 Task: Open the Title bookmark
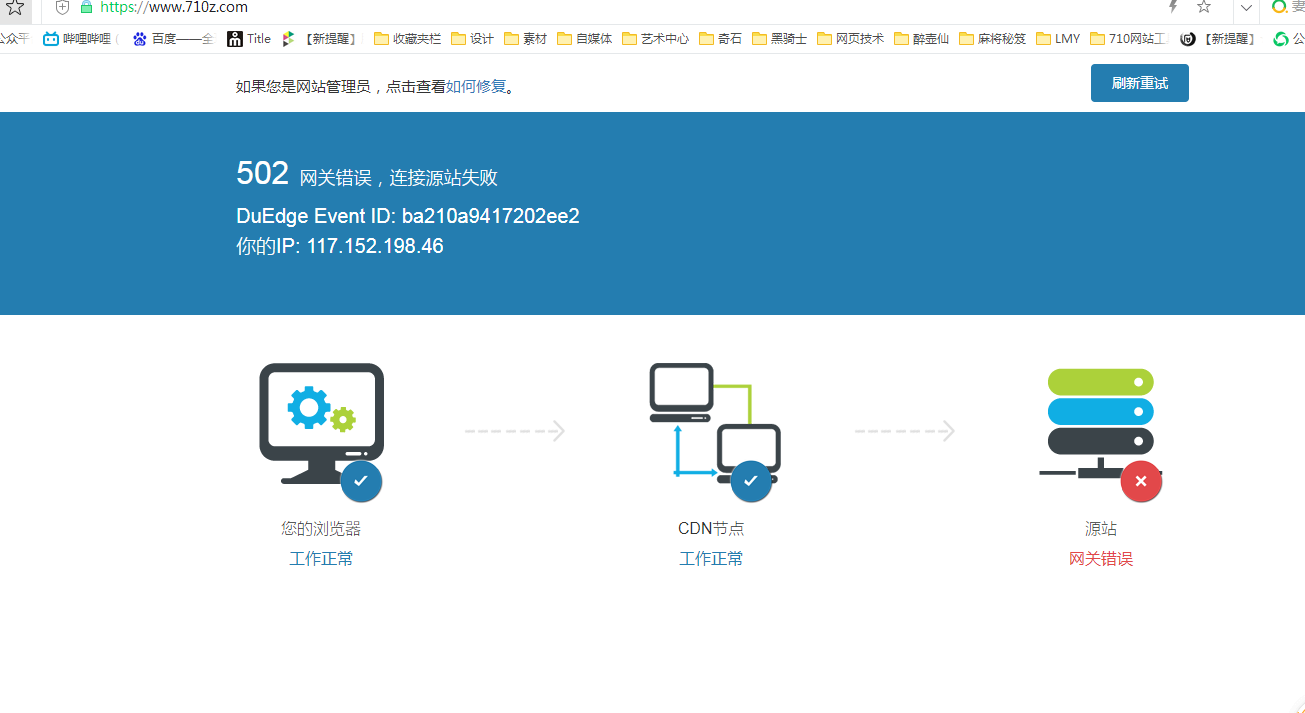click(x=249, y=39)
